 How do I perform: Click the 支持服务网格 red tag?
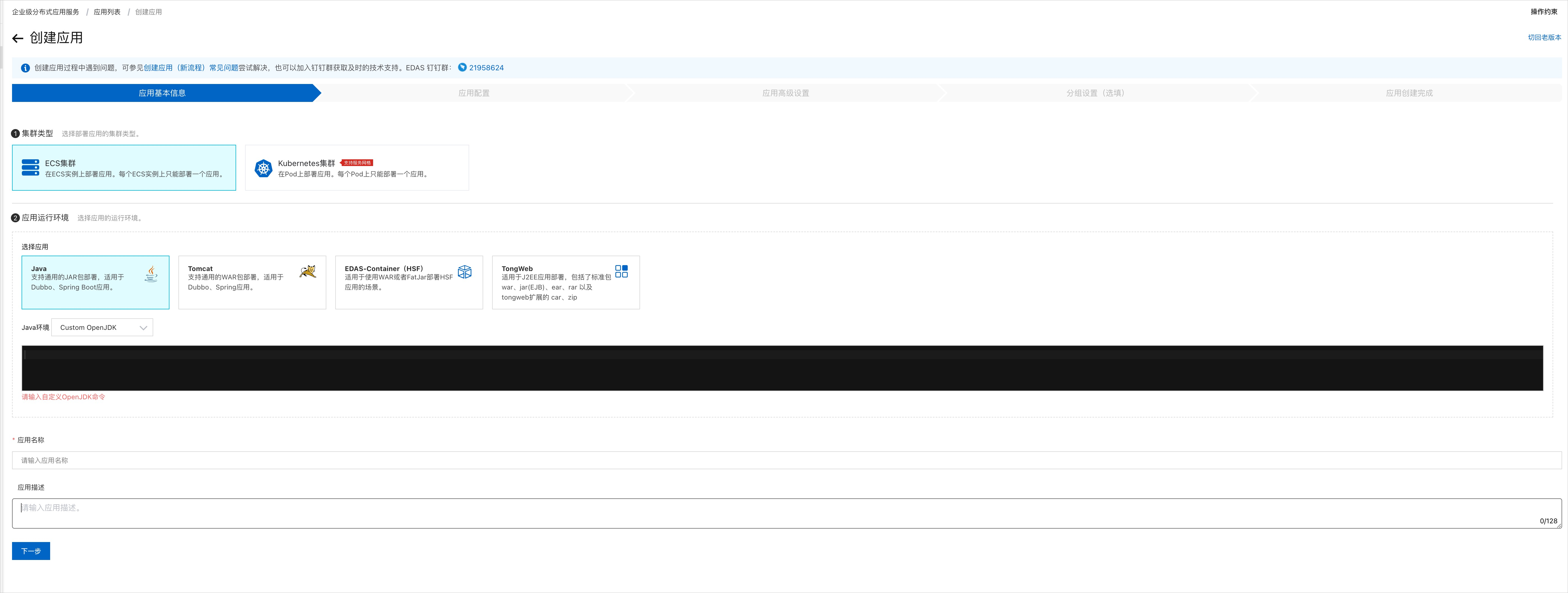click(357, 163)
